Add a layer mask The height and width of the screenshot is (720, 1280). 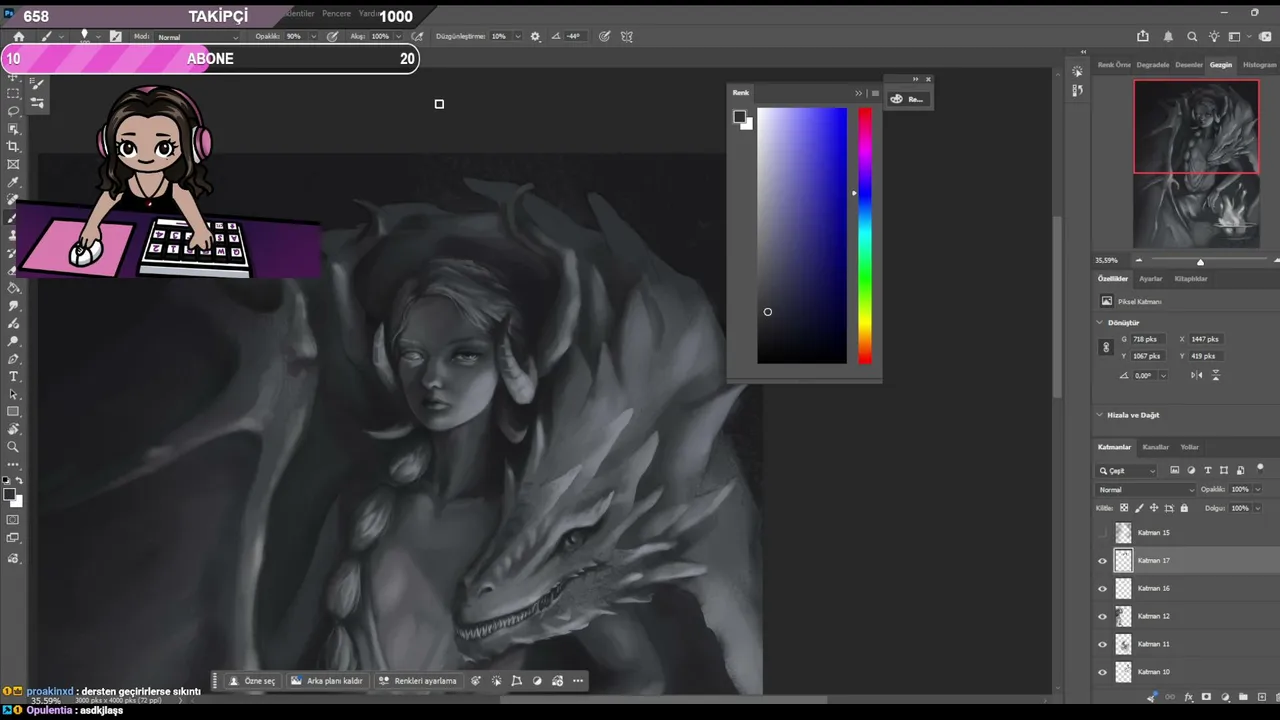click(1206, 697)
